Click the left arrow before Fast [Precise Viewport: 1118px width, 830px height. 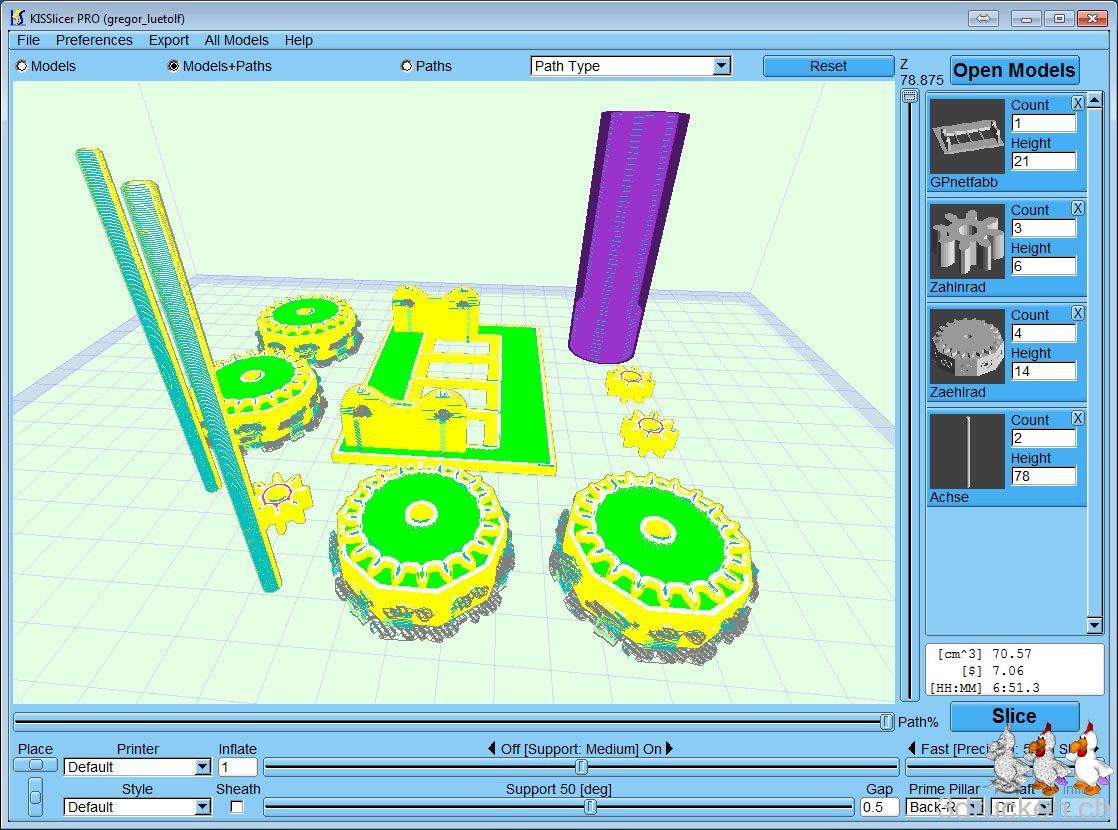[911, 749]
